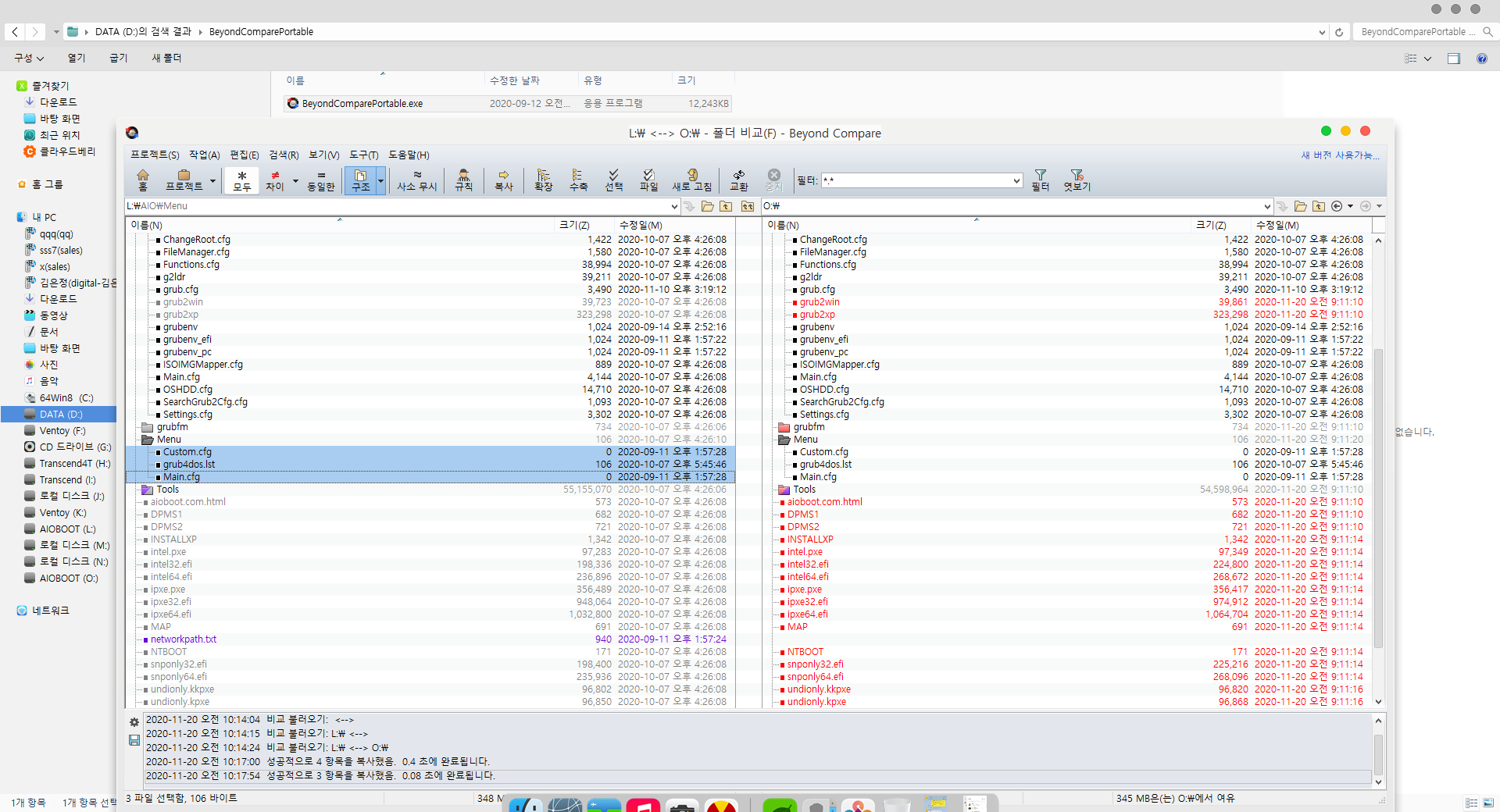Switch Explorer to details view icon at bottom right

click(1472, 803)
